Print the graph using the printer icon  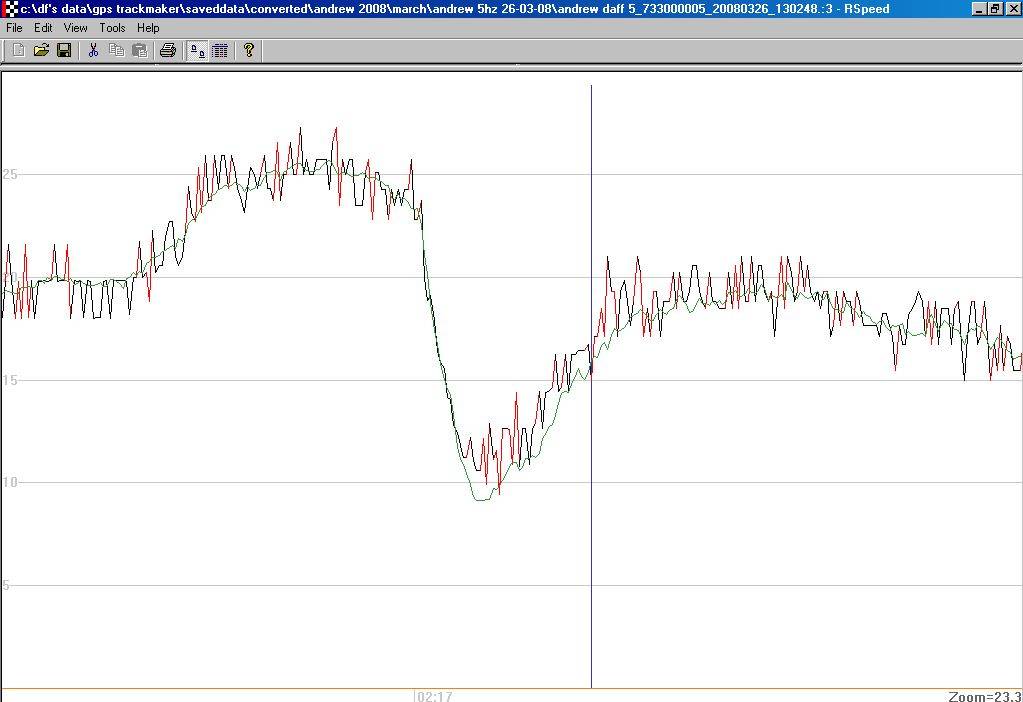168,50
